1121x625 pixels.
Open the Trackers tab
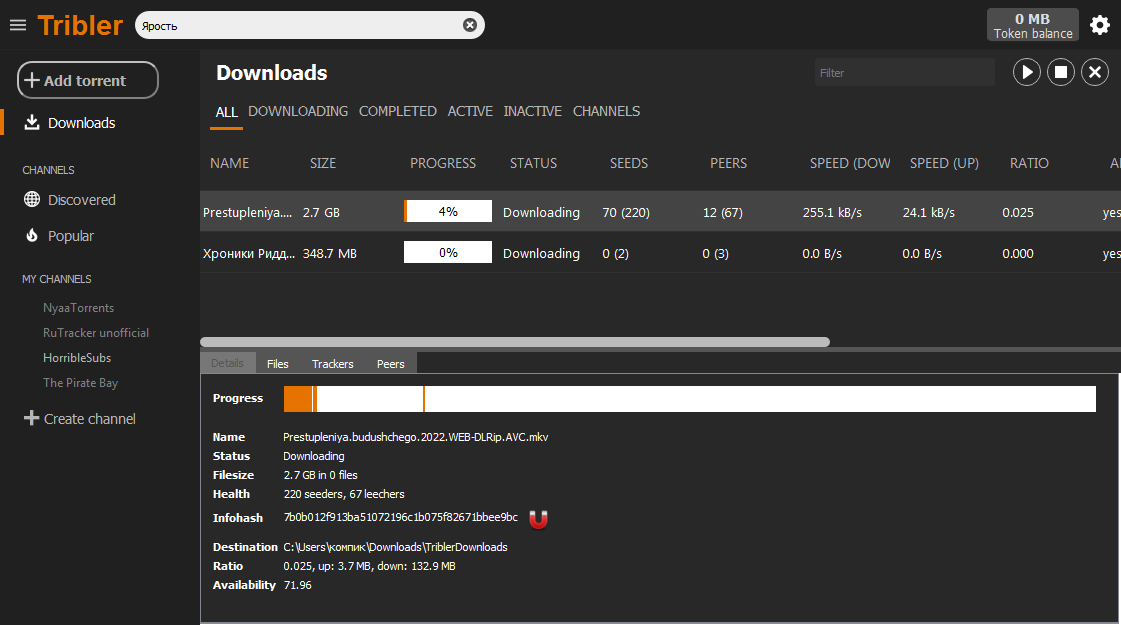pyautogui.click(x=332, y=364)
